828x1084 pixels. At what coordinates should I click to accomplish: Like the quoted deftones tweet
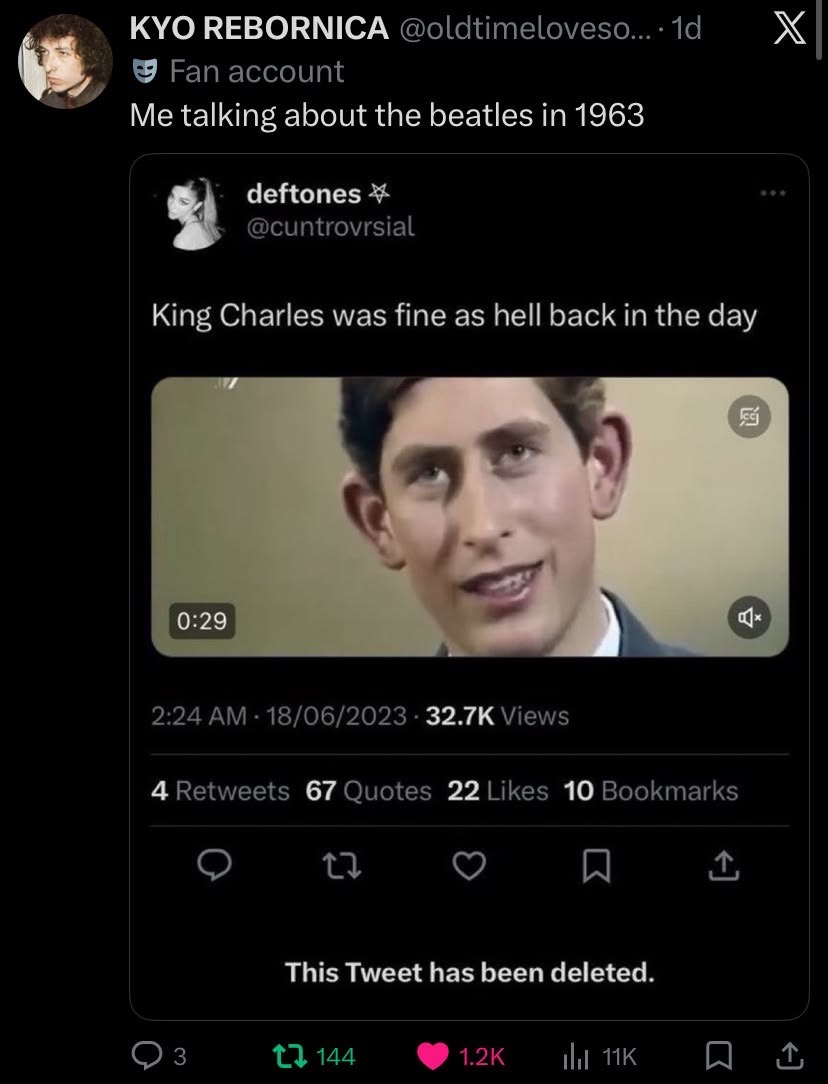coord(469,866)
